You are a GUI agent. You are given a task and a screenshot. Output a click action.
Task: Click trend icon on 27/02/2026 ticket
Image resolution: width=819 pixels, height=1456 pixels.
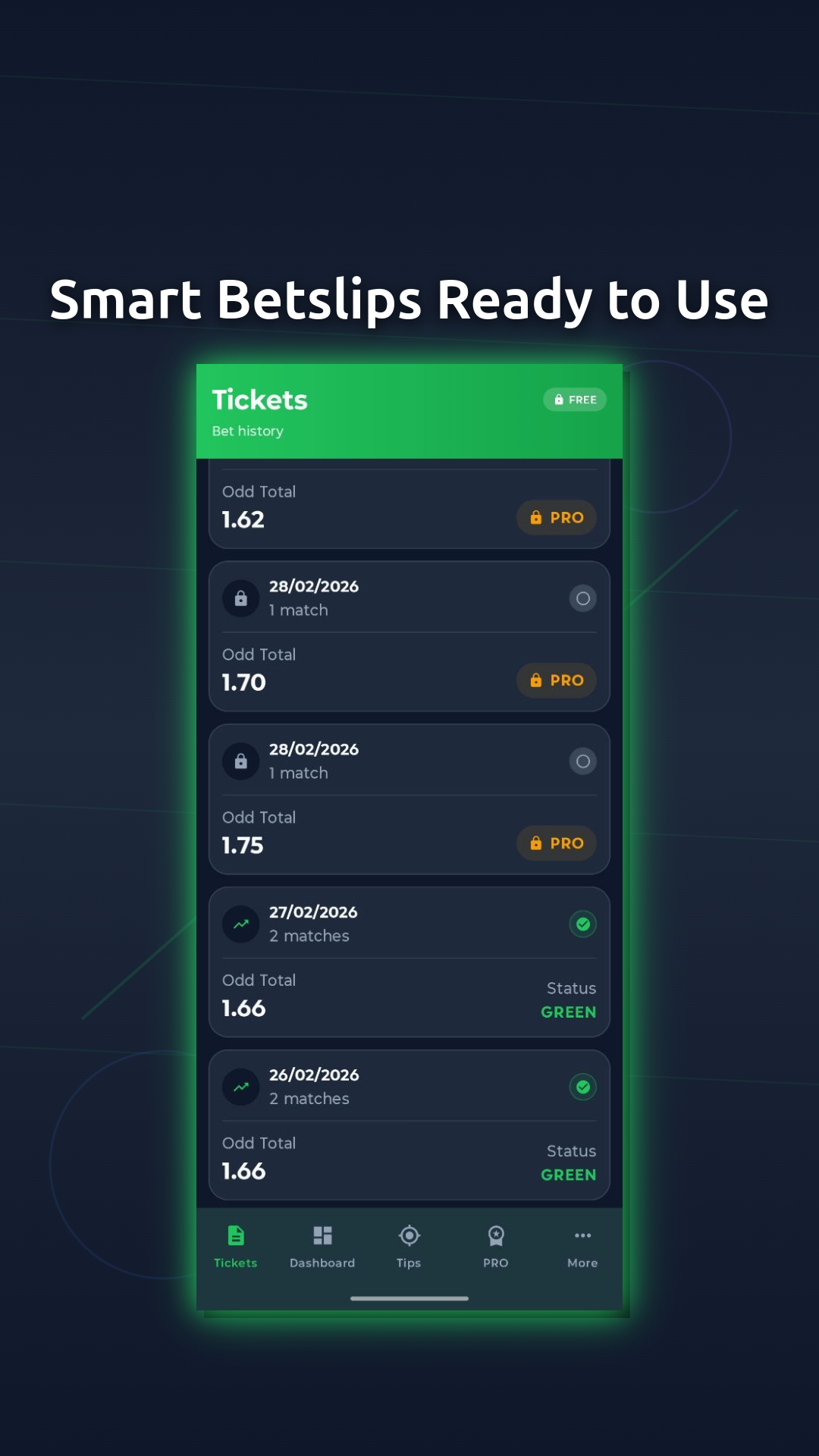click(x=241, y=924)
